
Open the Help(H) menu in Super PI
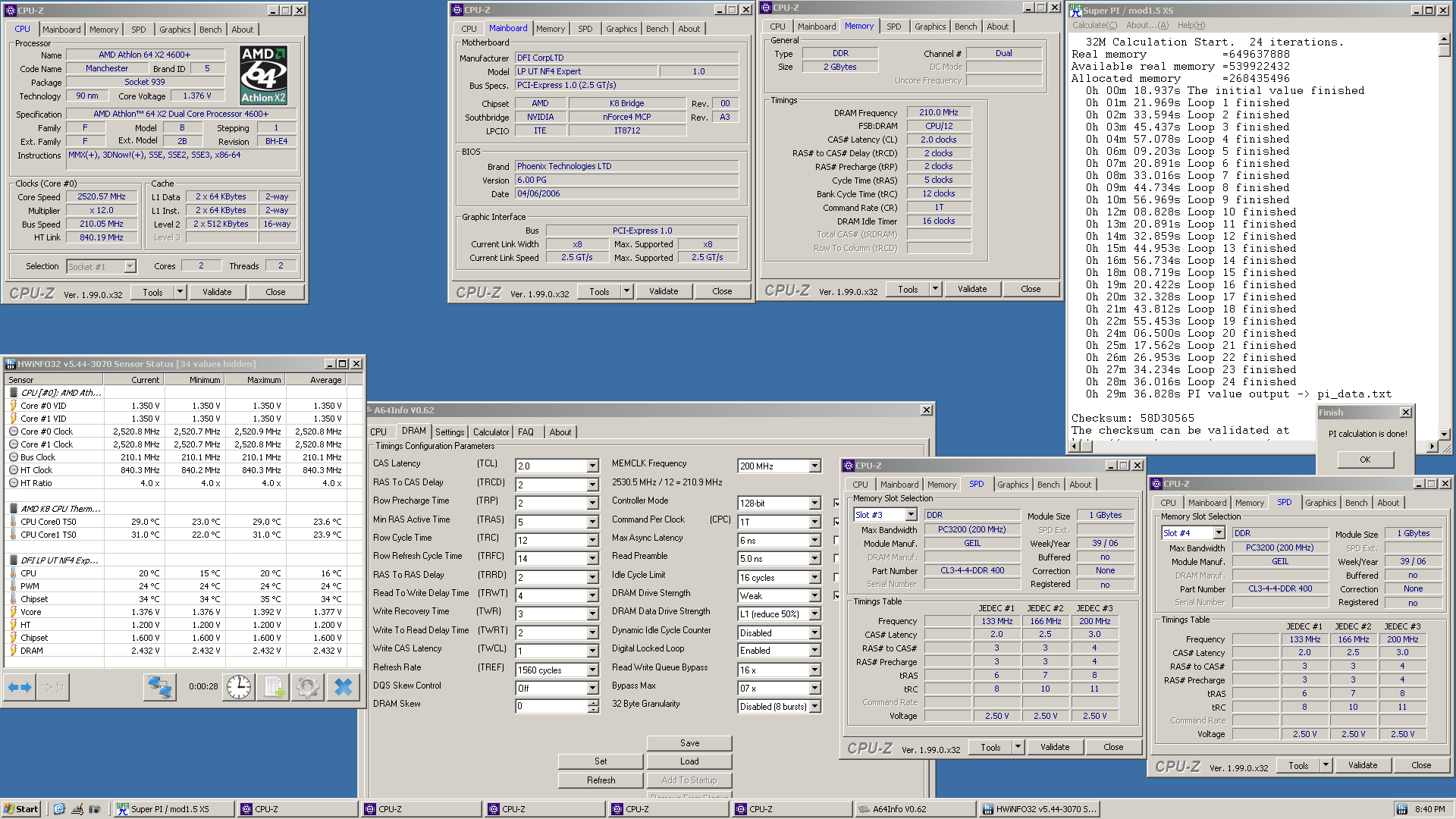pyautogui.click(x=1191, y=25)
